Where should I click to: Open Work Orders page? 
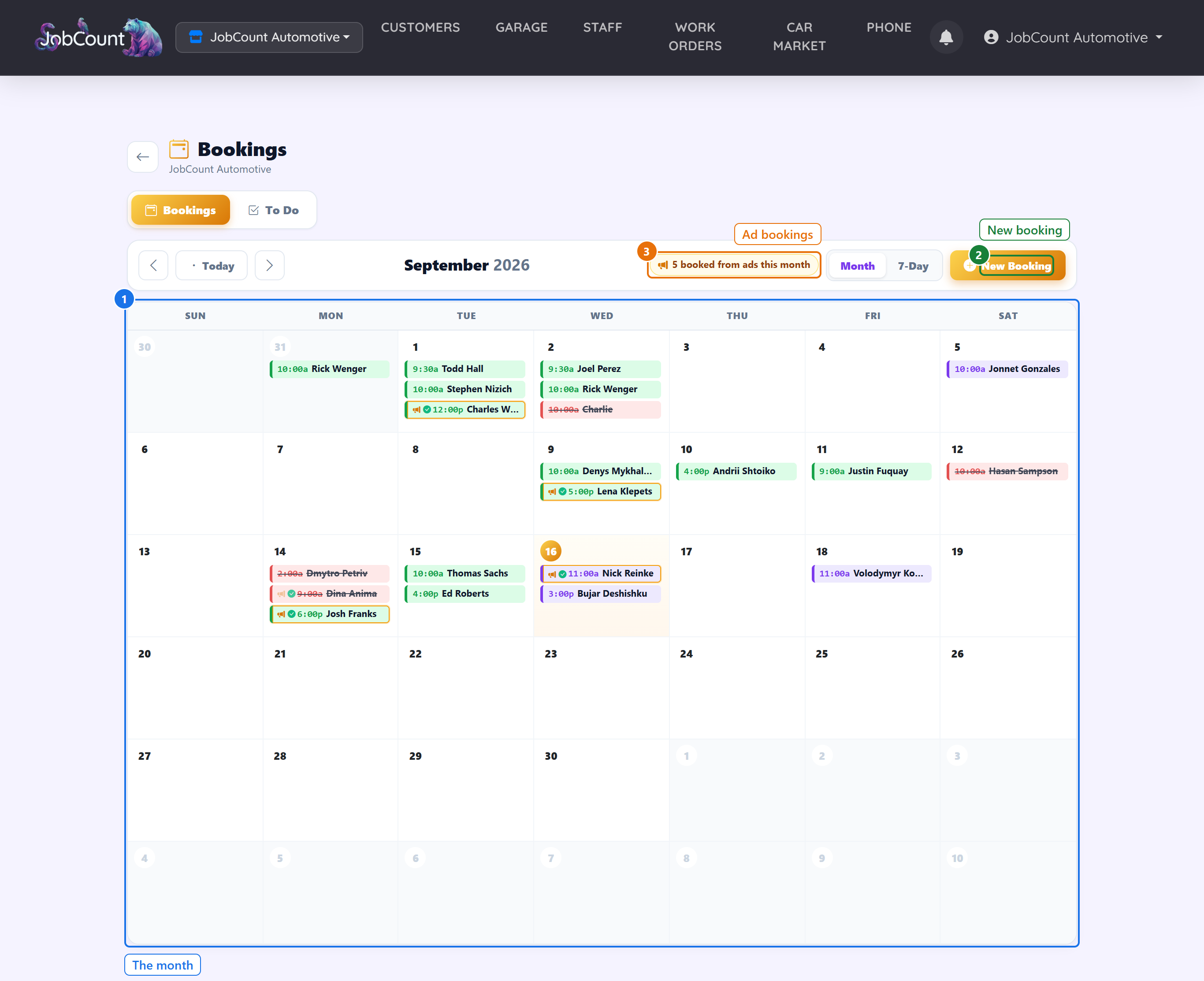click(695, 37)
